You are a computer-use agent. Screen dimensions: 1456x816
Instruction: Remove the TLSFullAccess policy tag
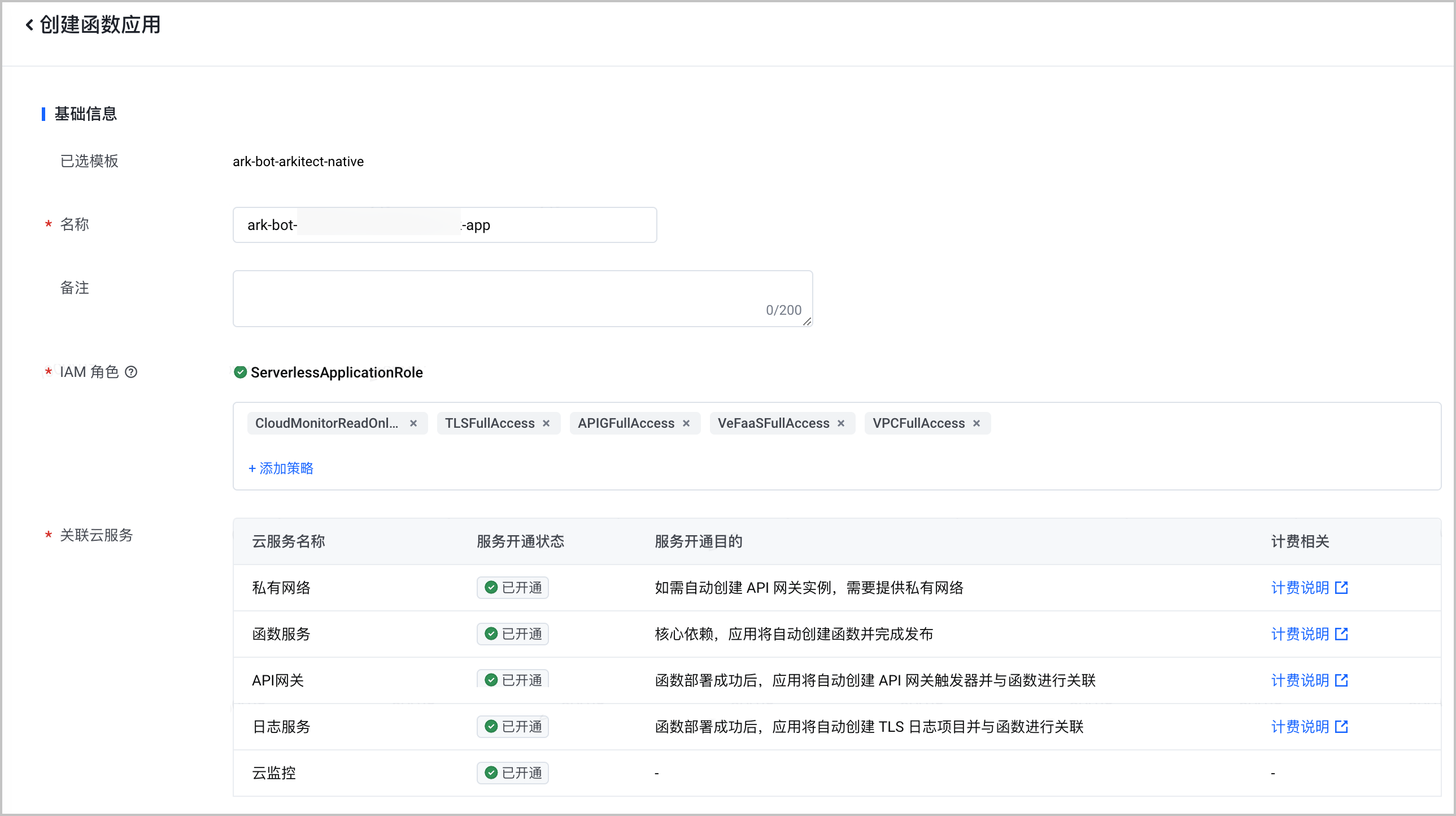(546, 424)
